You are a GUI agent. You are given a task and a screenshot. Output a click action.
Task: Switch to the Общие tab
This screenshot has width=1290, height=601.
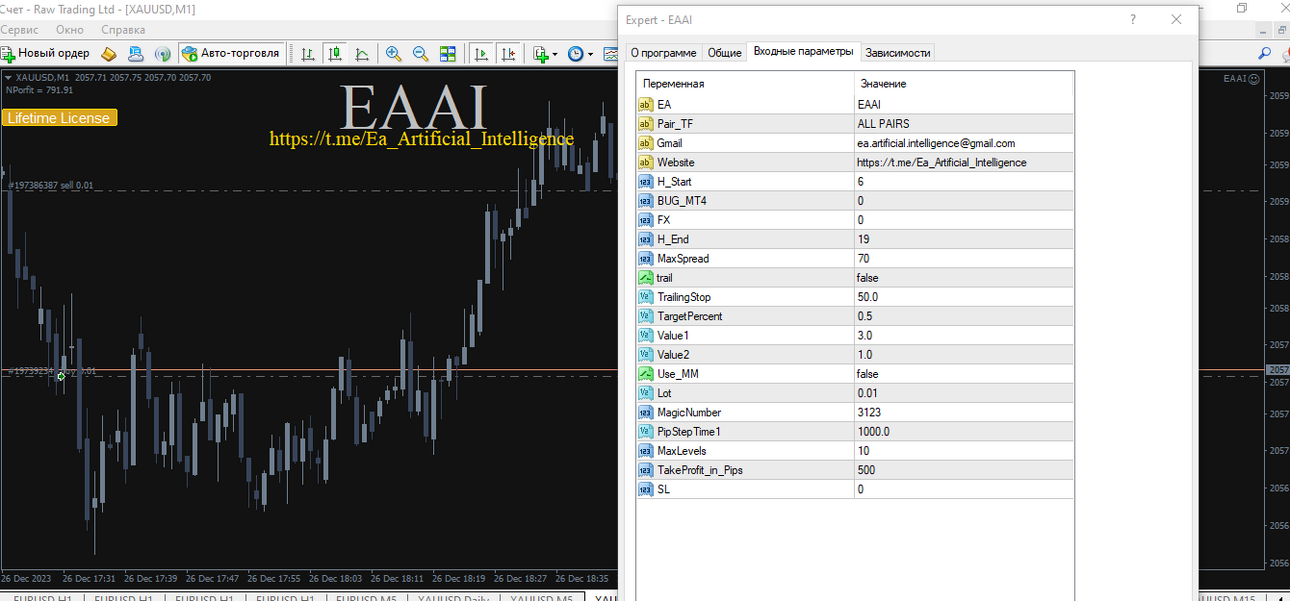[724, 53]
